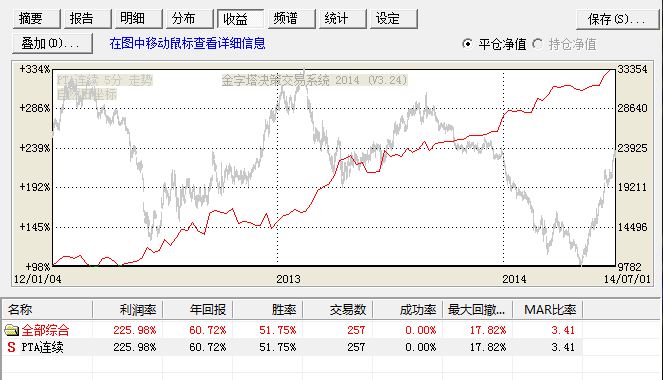The image size is (663, 380).
Task: Click the 2013 marker on chart axis
Action: tap(288, 279)
